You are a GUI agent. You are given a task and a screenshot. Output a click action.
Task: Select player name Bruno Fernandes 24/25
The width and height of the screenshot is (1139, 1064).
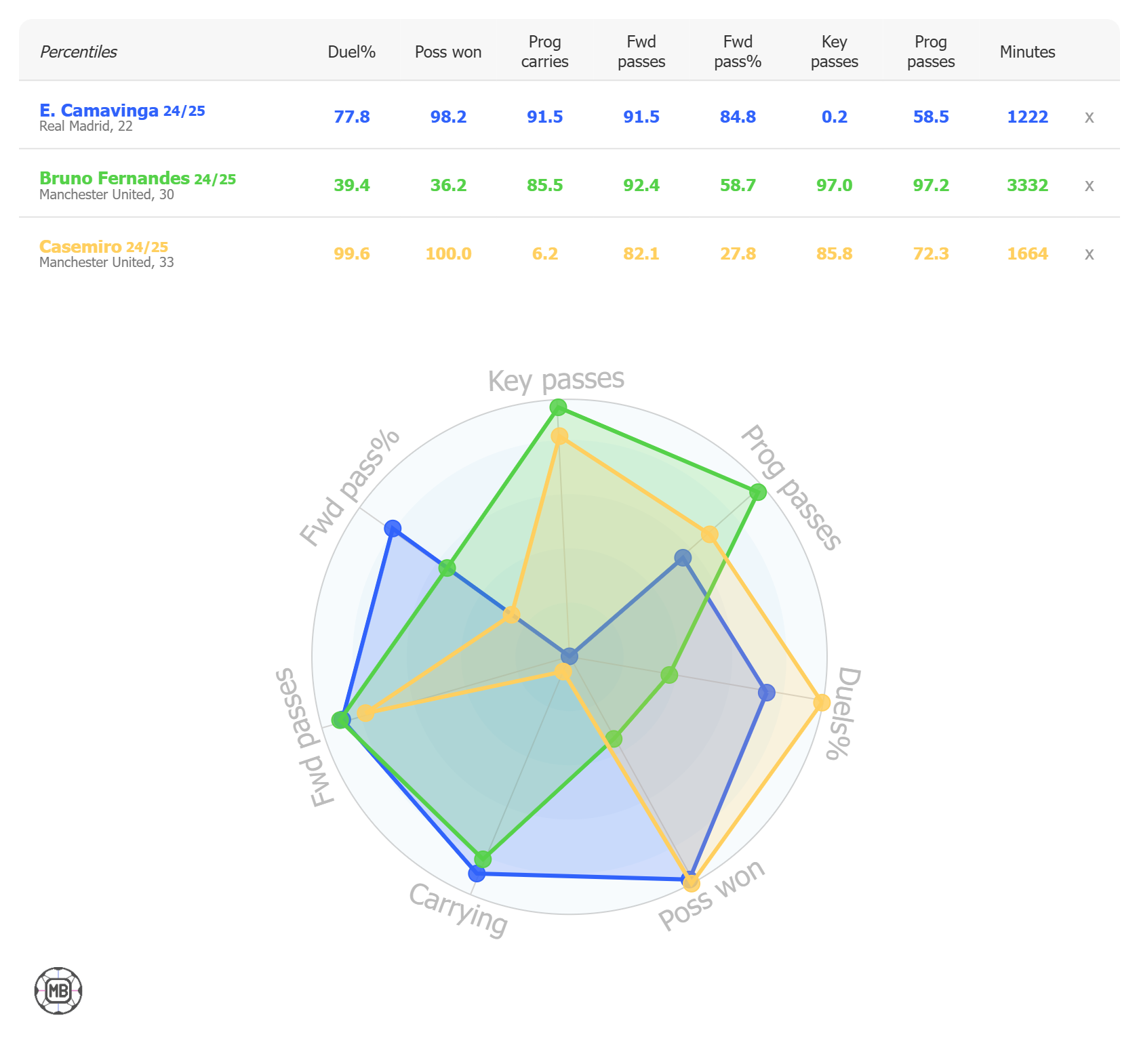[x=138, y=178]
